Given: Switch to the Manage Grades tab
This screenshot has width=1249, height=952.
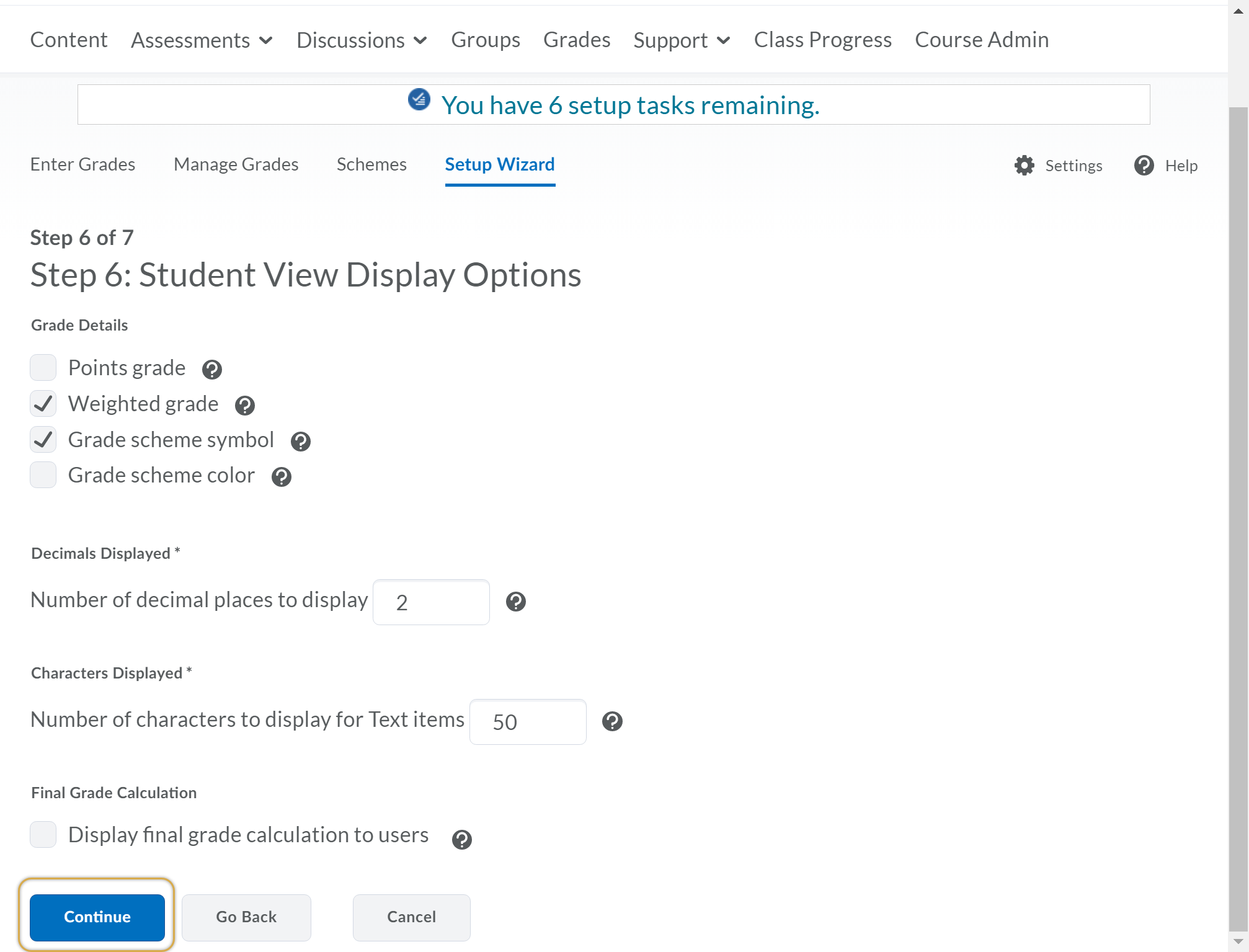Looking at the screenshot, I should click(x=236, y=164).
